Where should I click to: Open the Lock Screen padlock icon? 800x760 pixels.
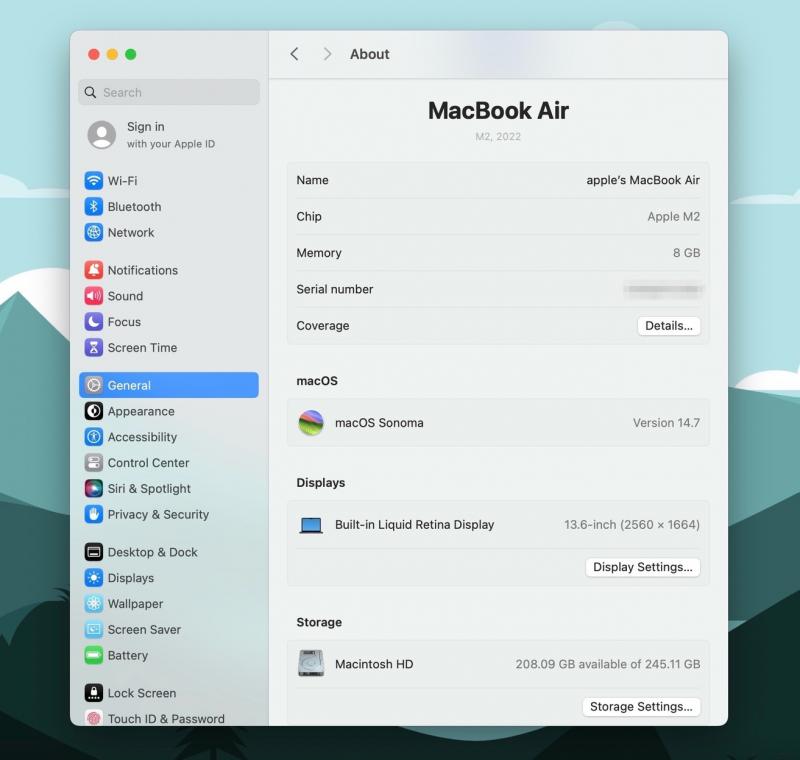pyautogui.click(x=93, y=693)
